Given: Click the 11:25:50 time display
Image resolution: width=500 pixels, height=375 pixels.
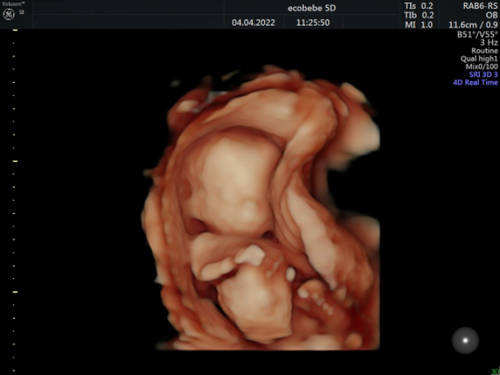Looking at the screenshot, I should 313,23.
